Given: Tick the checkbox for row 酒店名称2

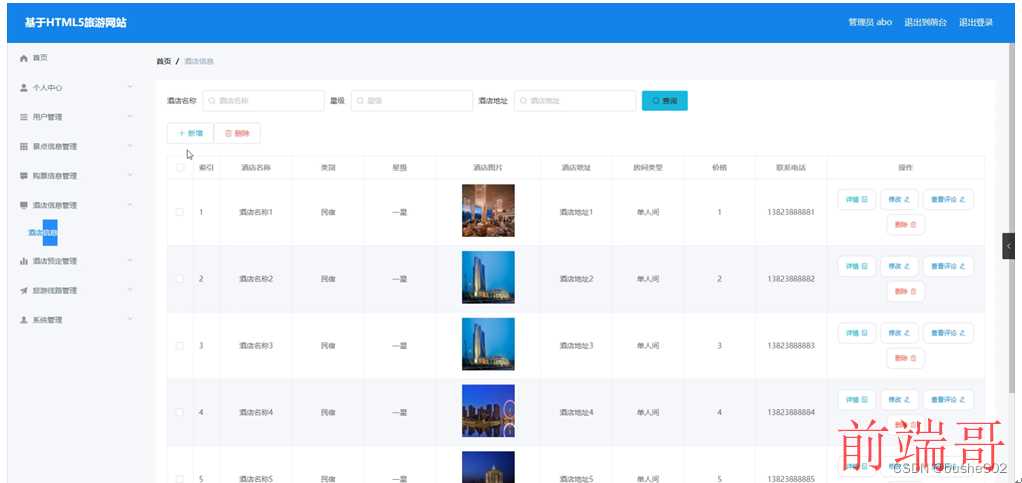Looking at the screenshot, I should tap(180, 278).
